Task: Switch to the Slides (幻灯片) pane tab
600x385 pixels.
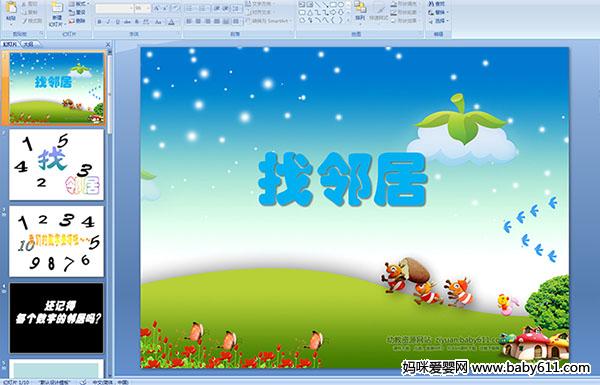Action: [10, 44]
